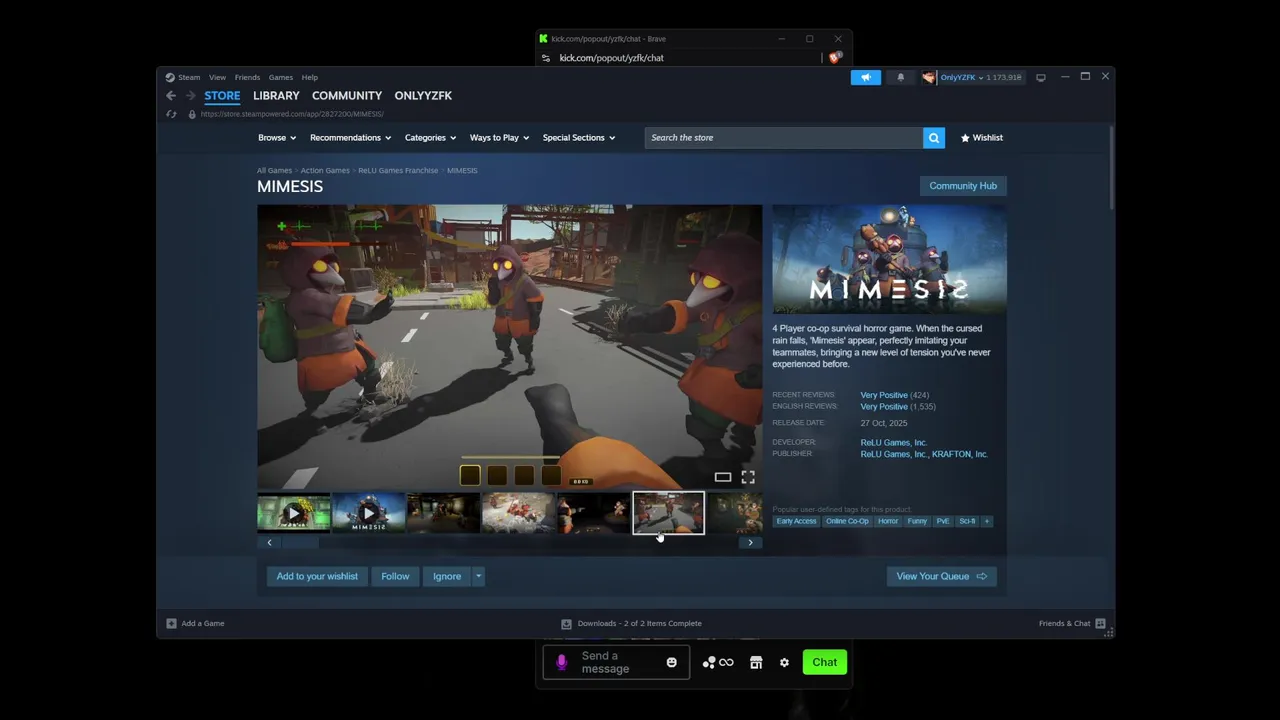Open the Steam menu
This screenshot has height=720, width=1280.
[x=189, y=77]
